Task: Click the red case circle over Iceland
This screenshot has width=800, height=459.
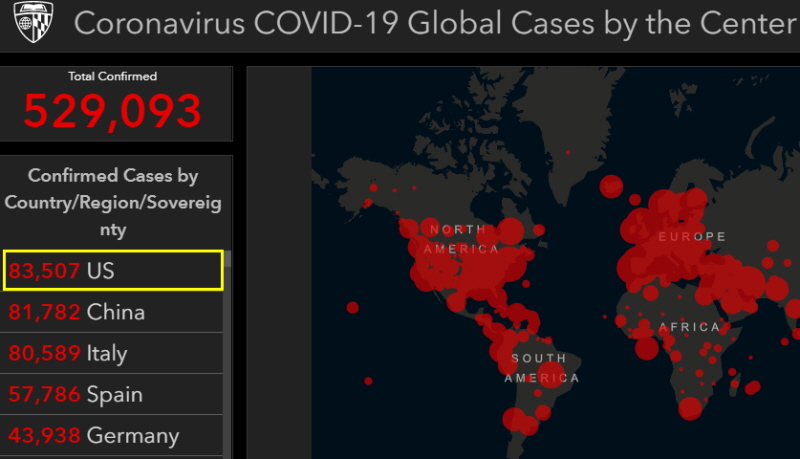Action: pos(611,186)
